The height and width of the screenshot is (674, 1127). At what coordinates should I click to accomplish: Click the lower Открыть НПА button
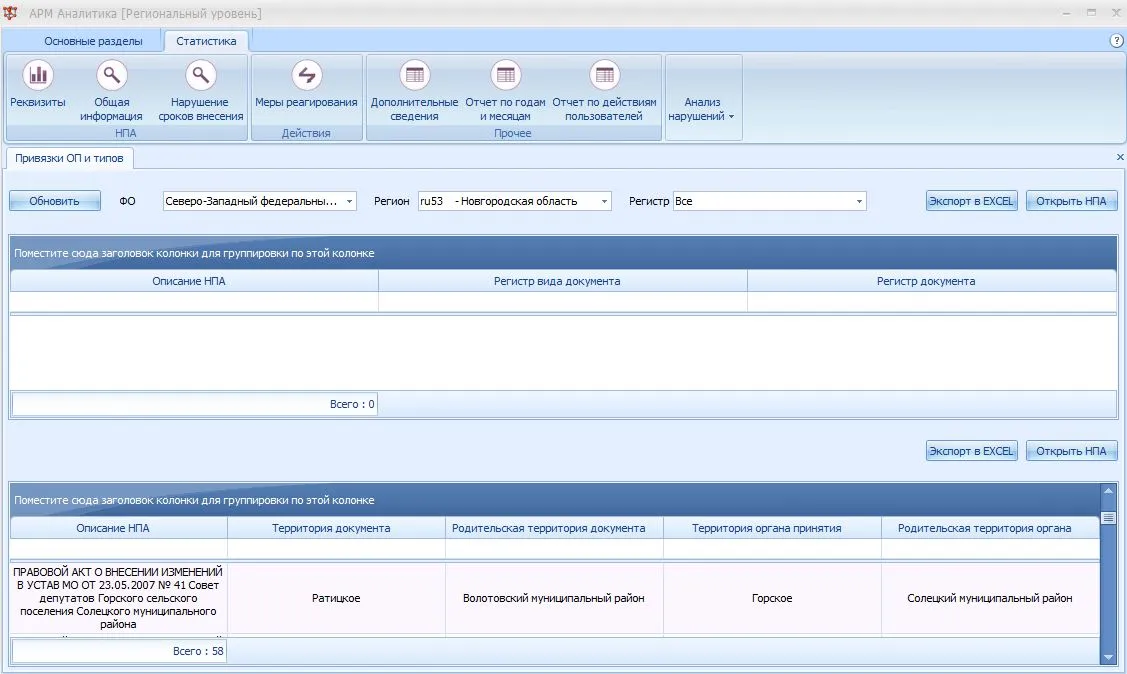pos(1072,451)
